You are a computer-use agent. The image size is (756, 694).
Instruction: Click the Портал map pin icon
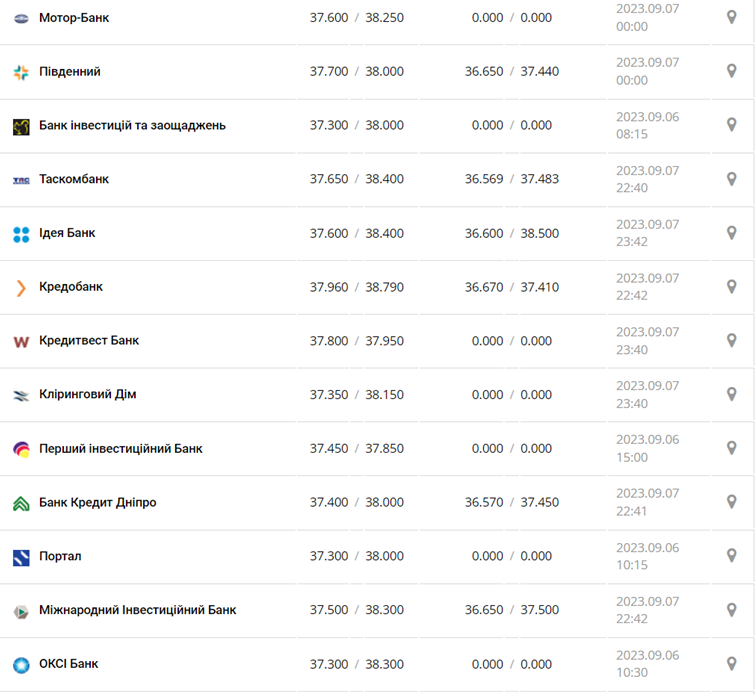(x=731, y=556)
